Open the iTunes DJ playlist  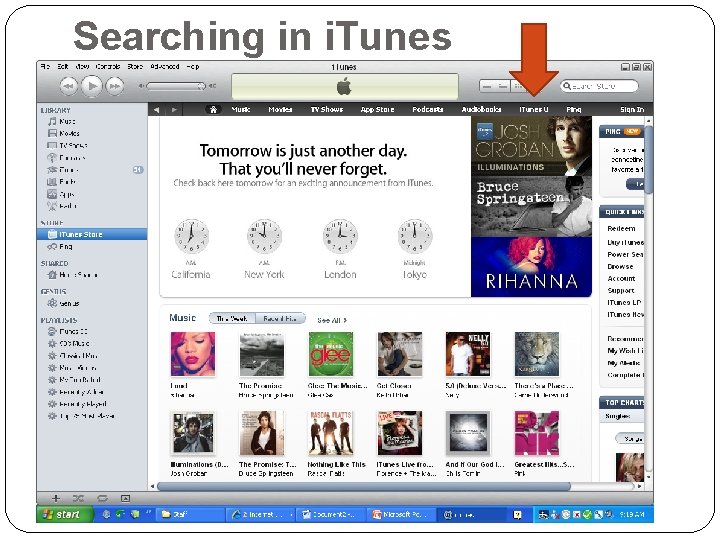(x=73, y=332)
